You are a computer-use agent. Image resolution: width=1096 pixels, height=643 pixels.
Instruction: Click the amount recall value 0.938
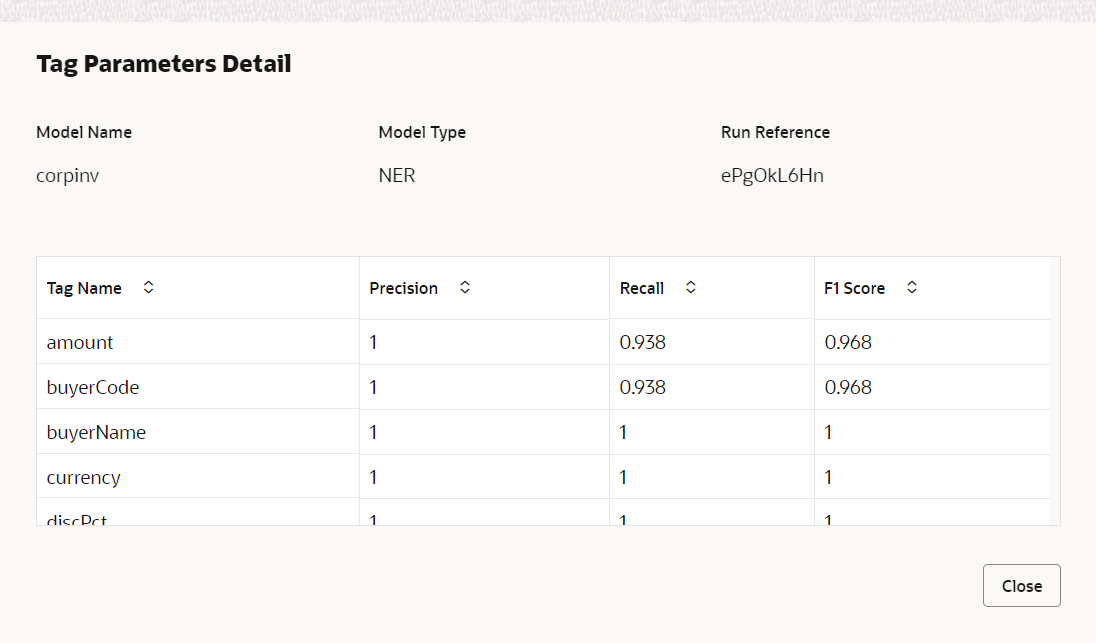click(x=642, y=342)
